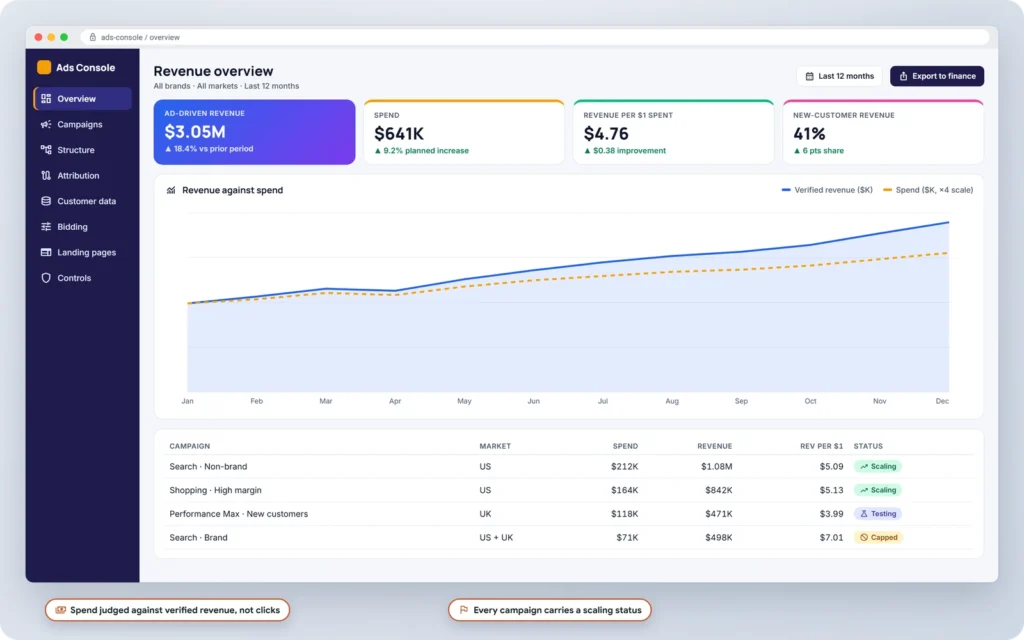Open the Shopping · High margin campaign row
The height and width of the screenshot is (640, 1024).
click(x=568, y=490)
